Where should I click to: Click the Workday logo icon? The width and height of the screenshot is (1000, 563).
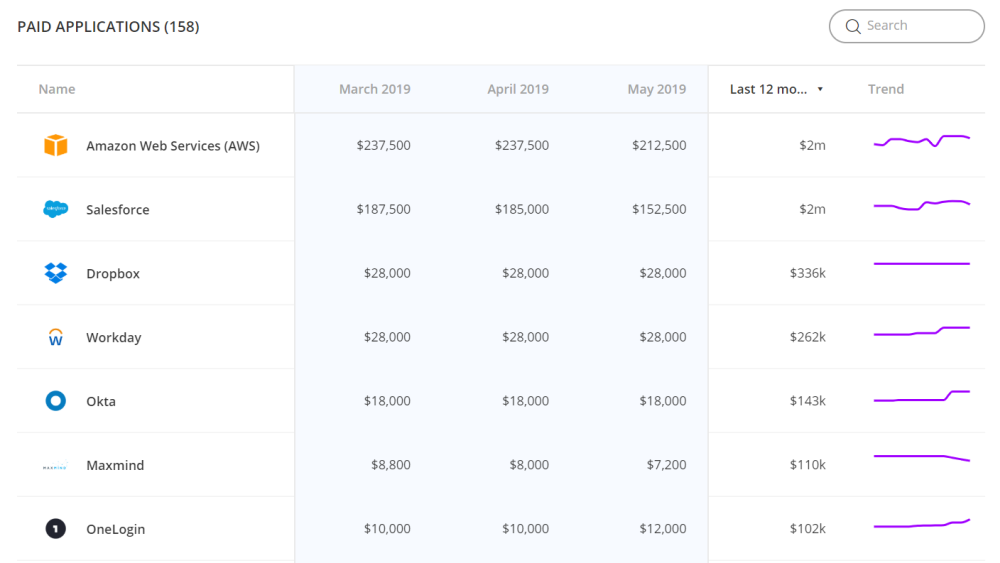coord(56,338)
